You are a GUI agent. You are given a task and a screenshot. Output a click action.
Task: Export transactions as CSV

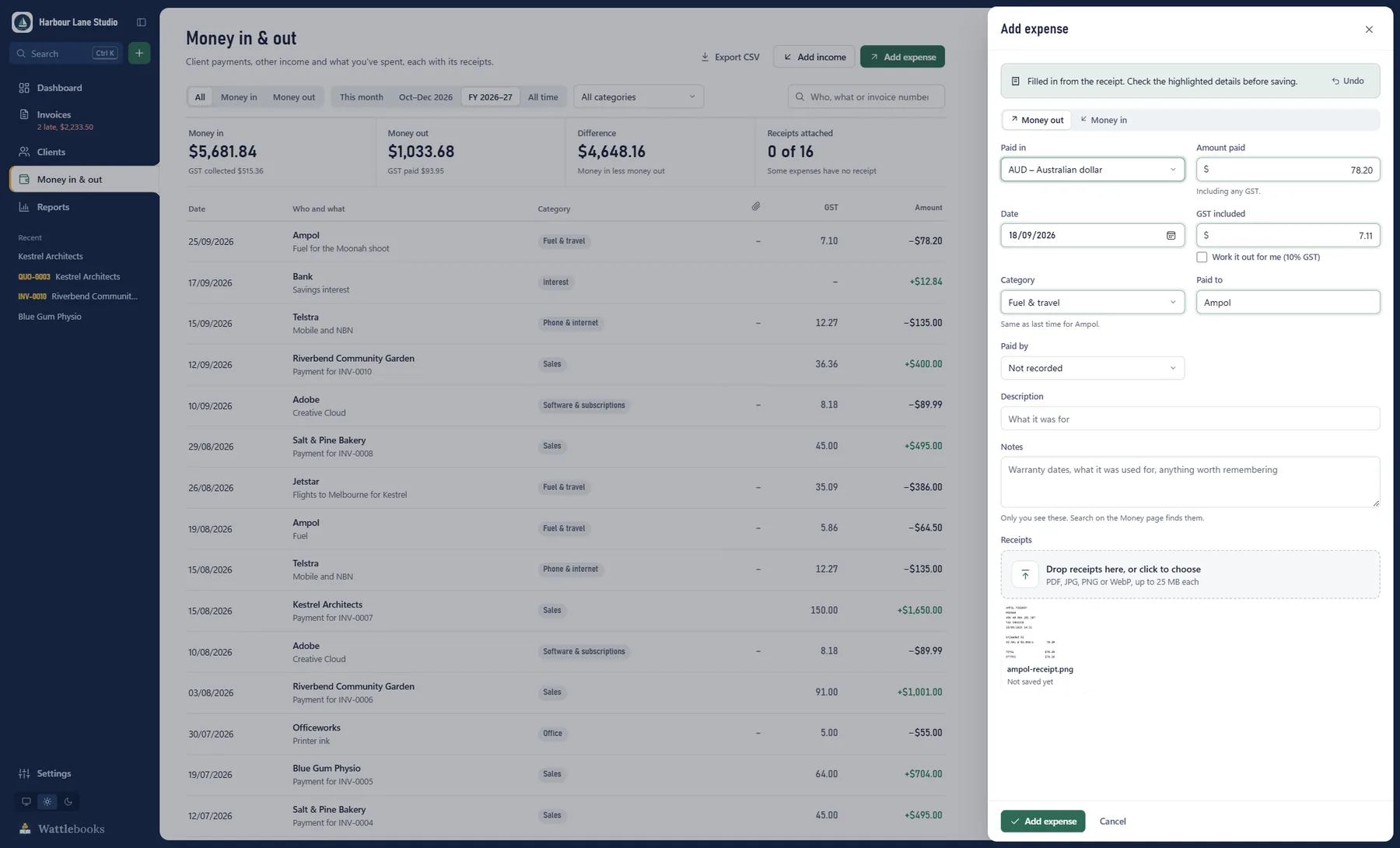click(730, 57)
